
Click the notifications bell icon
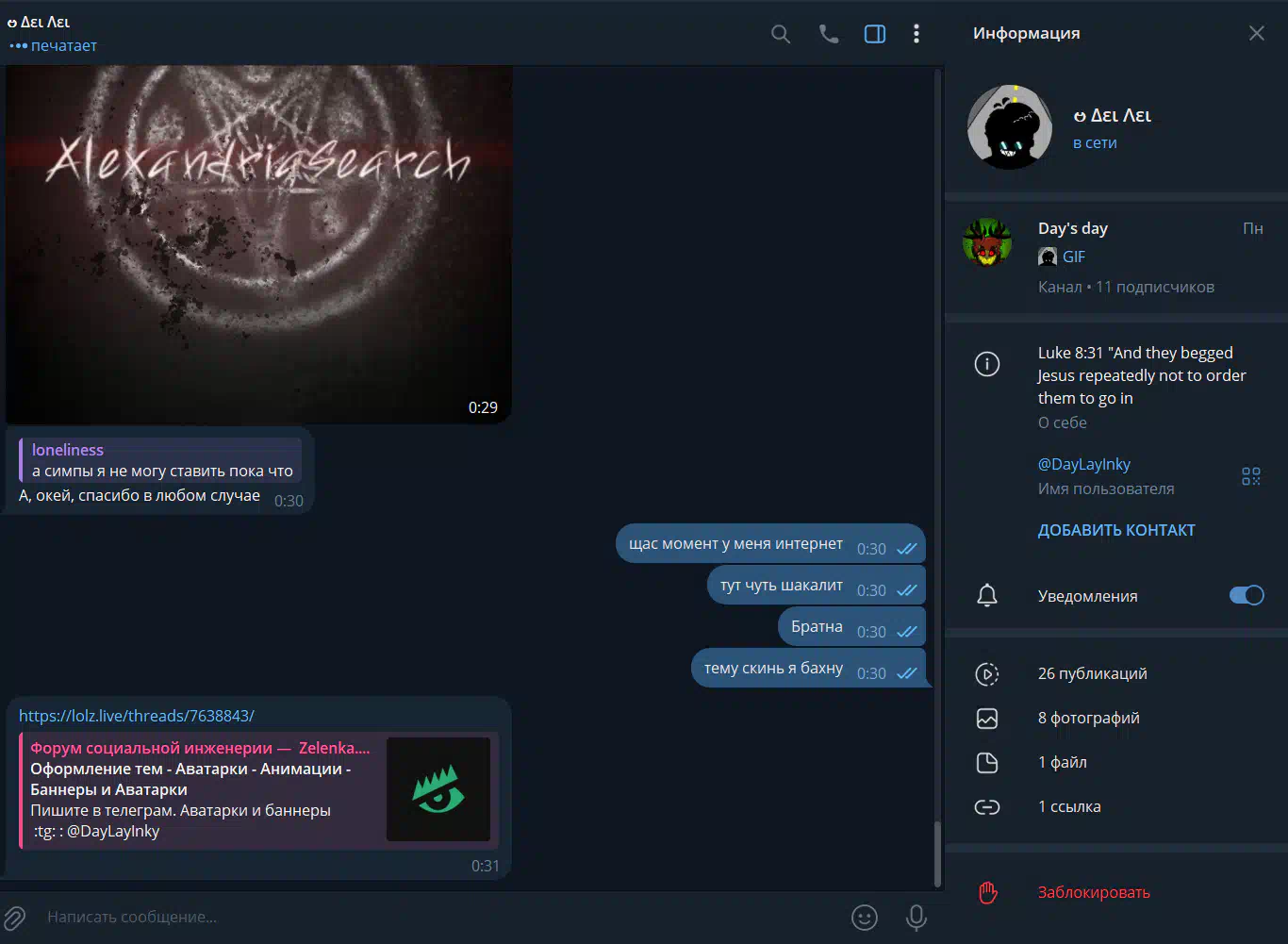(987, 596)
